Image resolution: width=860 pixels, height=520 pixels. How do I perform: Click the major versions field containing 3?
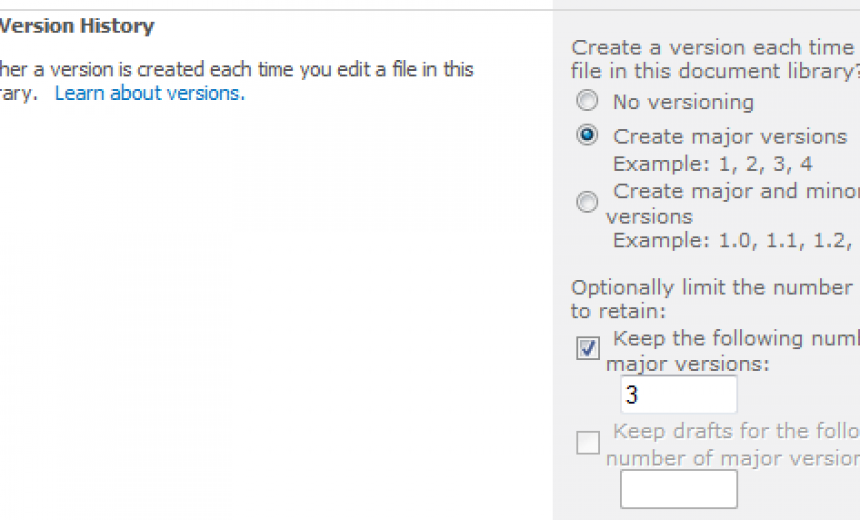678,395
